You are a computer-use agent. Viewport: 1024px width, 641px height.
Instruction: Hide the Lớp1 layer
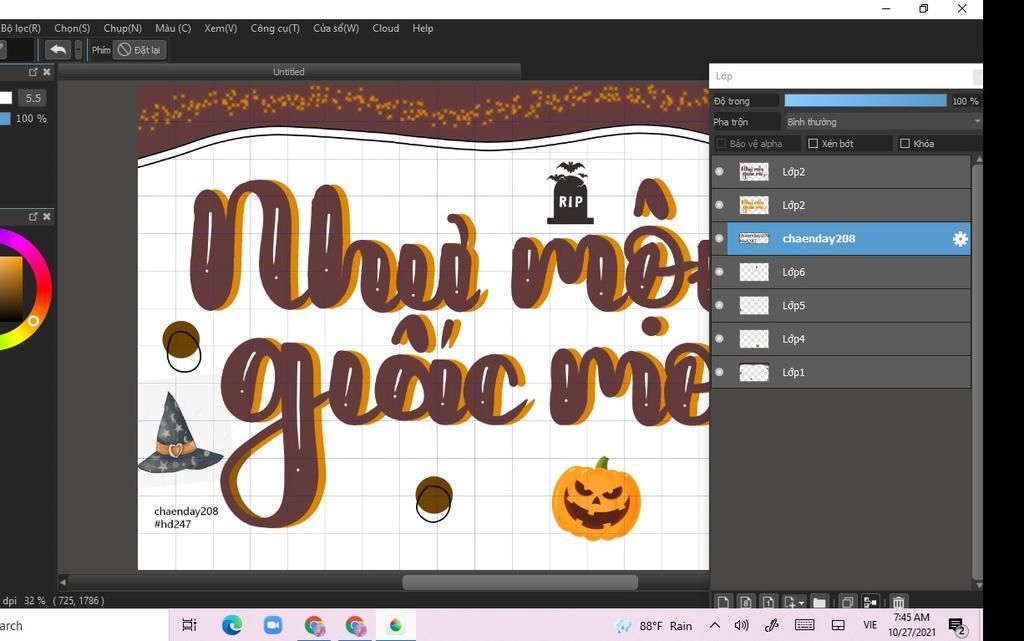pyautogui.click(x=720, y=372)
